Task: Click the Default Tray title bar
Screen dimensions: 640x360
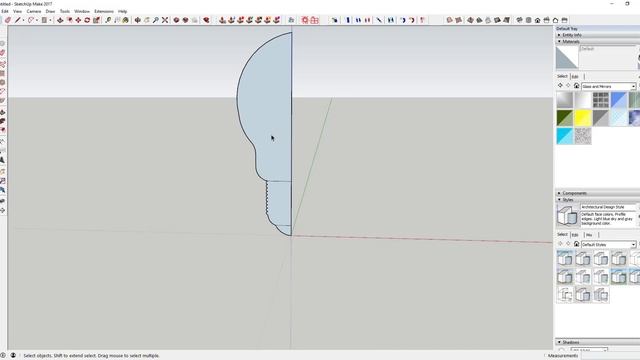Action: [x=597, y=29]
